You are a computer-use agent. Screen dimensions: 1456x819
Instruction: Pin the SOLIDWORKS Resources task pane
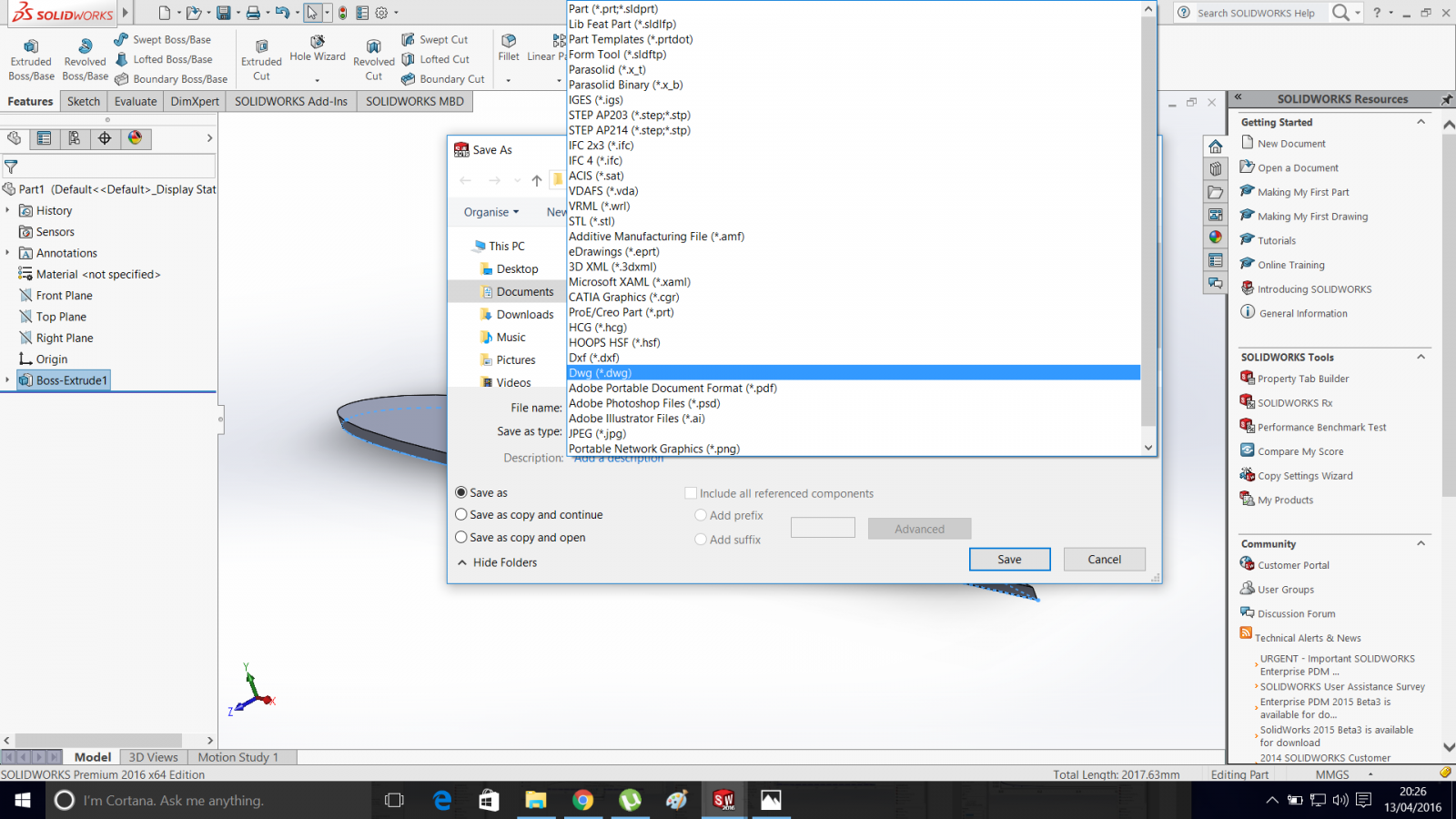click(x=1446, y=99)
